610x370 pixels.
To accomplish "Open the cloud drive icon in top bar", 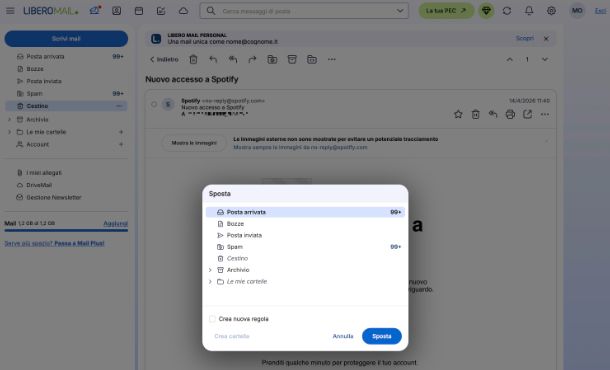I will (183, 11).
